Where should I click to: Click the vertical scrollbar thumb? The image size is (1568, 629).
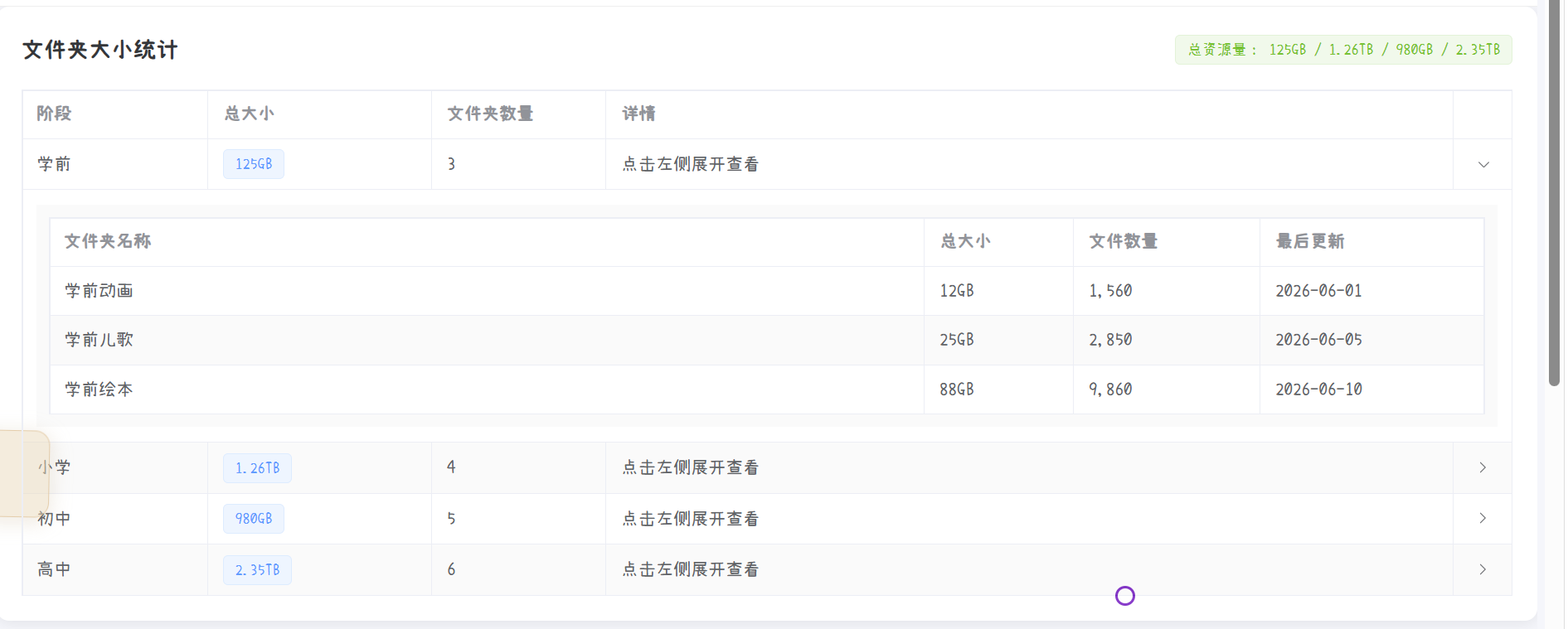(1555, 192)
